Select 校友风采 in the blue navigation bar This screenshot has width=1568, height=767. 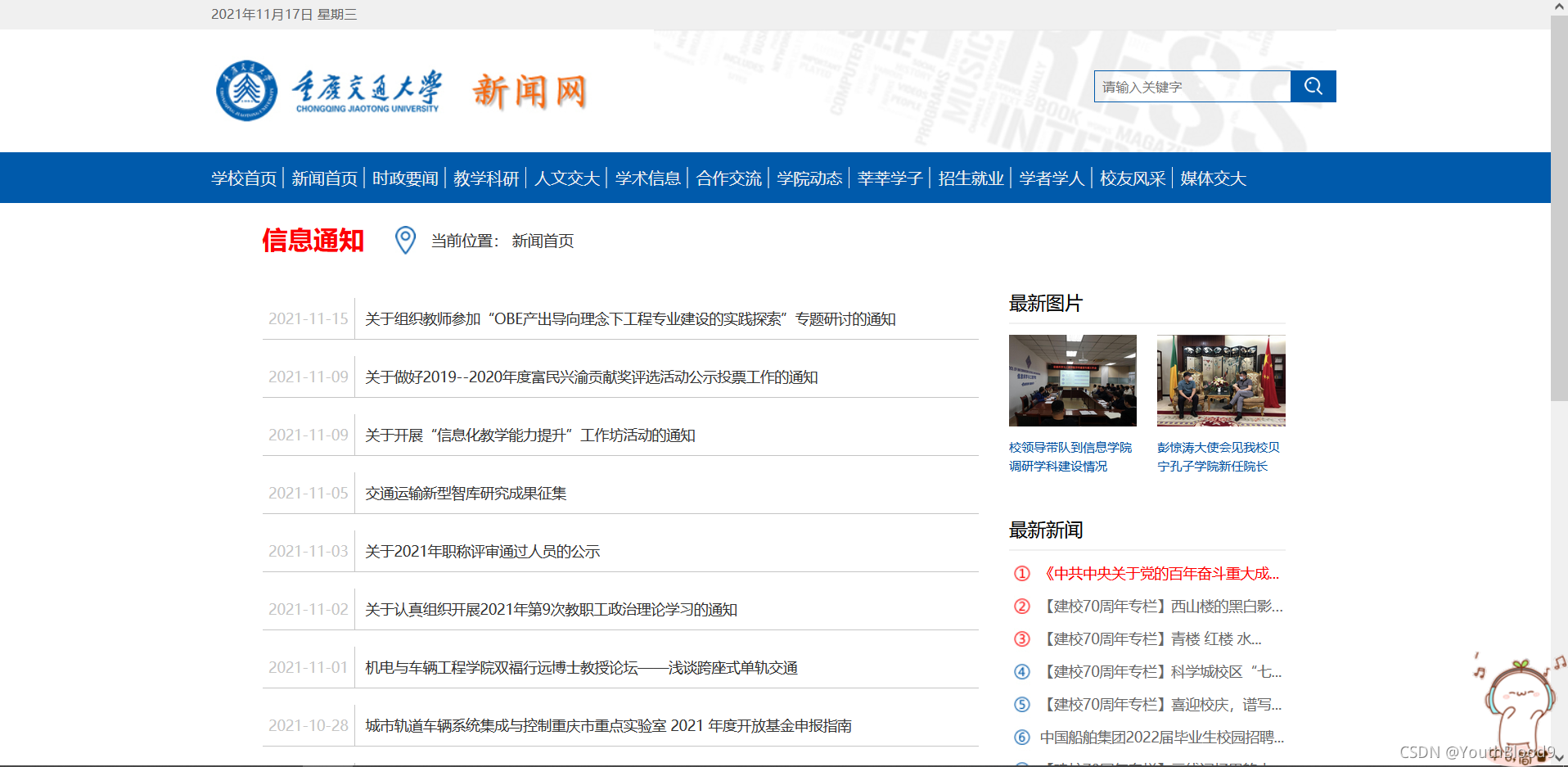[x=1132, y=178]
